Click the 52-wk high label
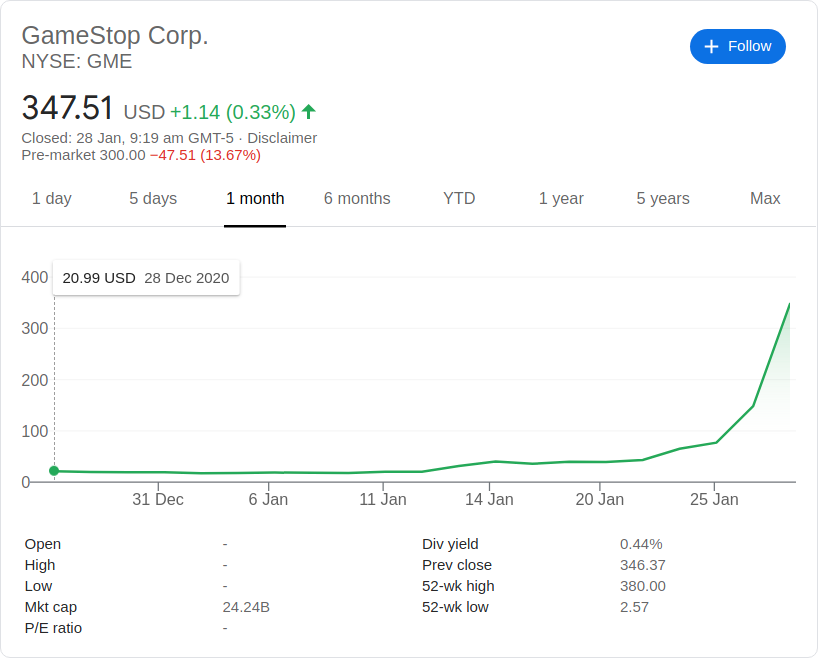The width and height of the screenshot is (818, 658). click(458, 586)
